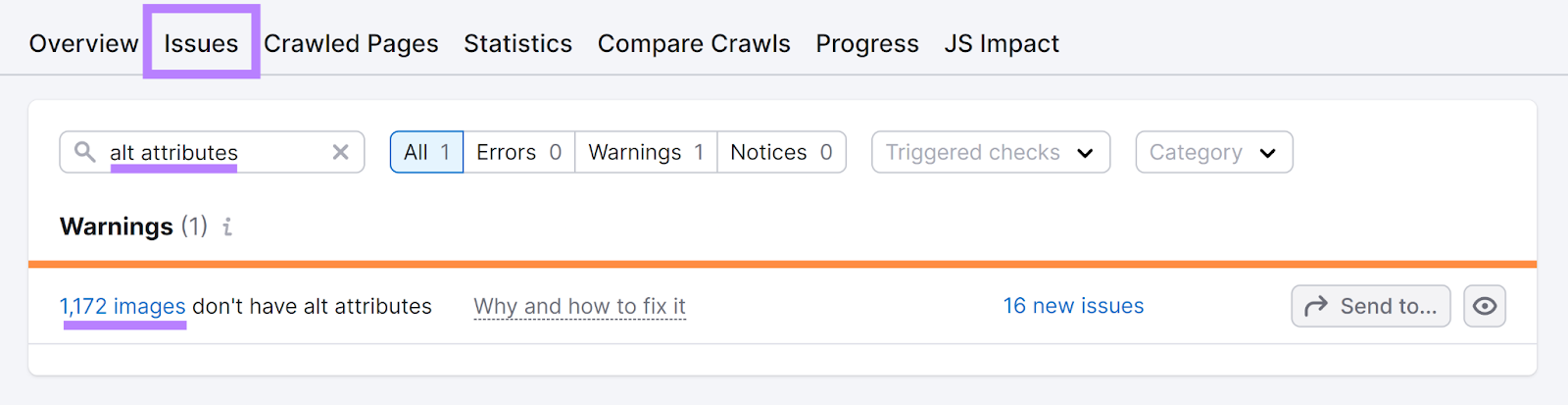Clear the alt attributes search text

(340, 152)
